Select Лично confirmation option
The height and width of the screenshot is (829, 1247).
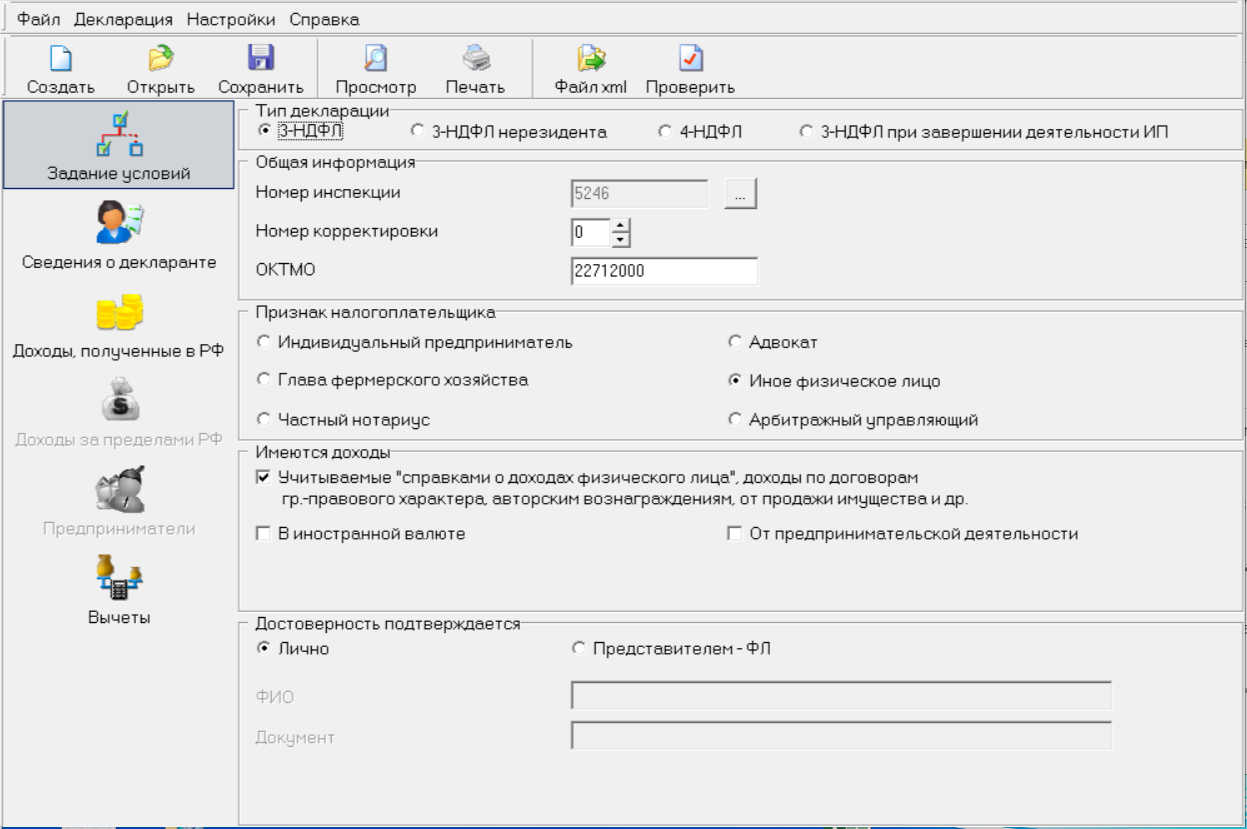(263, 648)
